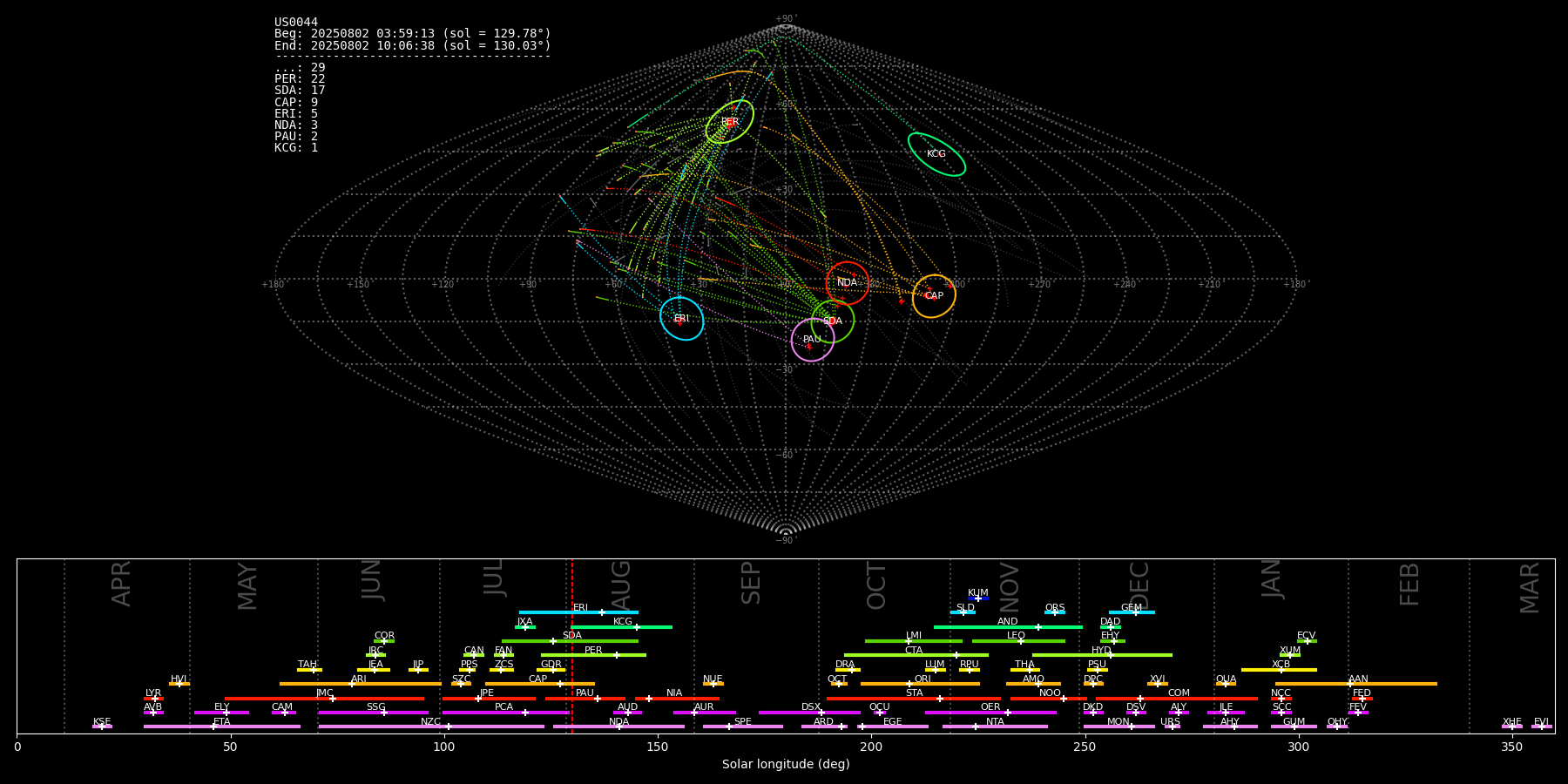This screenshot has width=1568, height=784.
Task: Select the COR shower label in timeline
Action: point(384,636)
